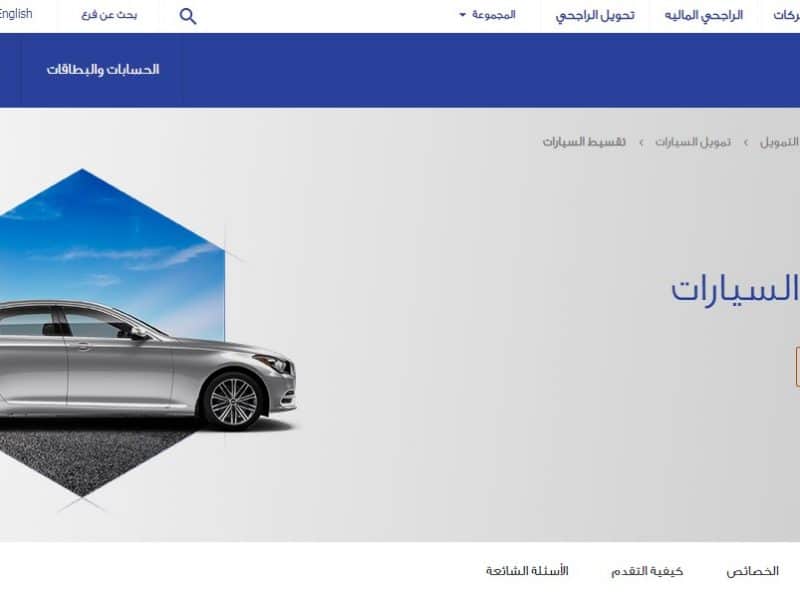Switch to the الخصائص tab
This screenshot has width=800, height=600.
[753, 571]
